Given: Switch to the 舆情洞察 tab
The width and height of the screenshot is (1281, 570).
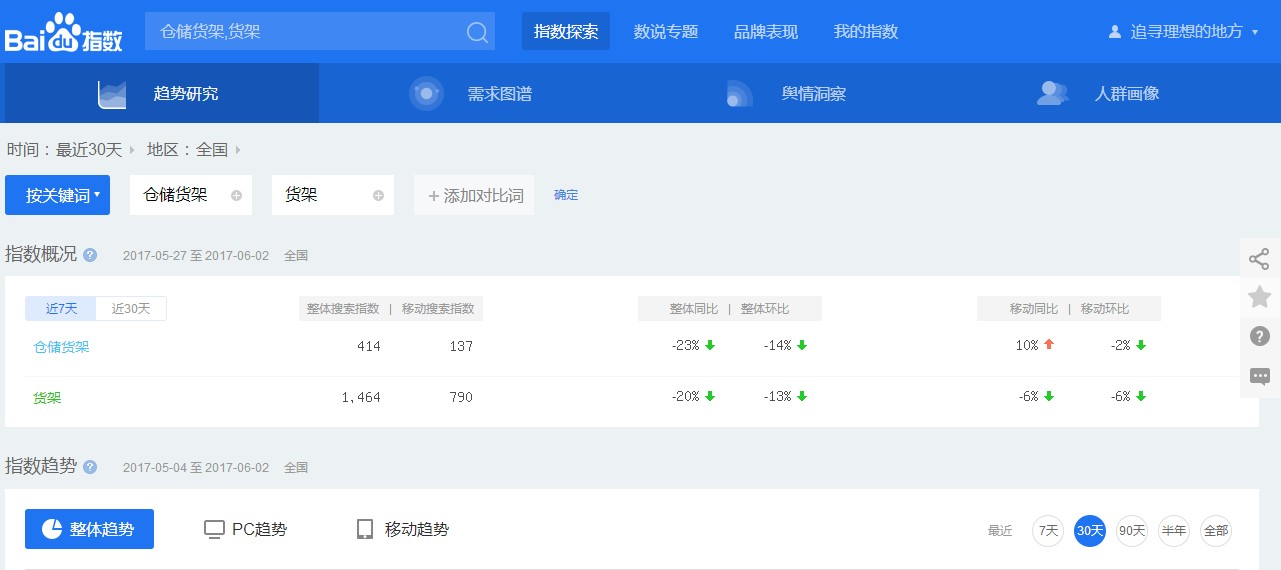Looking at the screenshot, I should coord(792,94).
